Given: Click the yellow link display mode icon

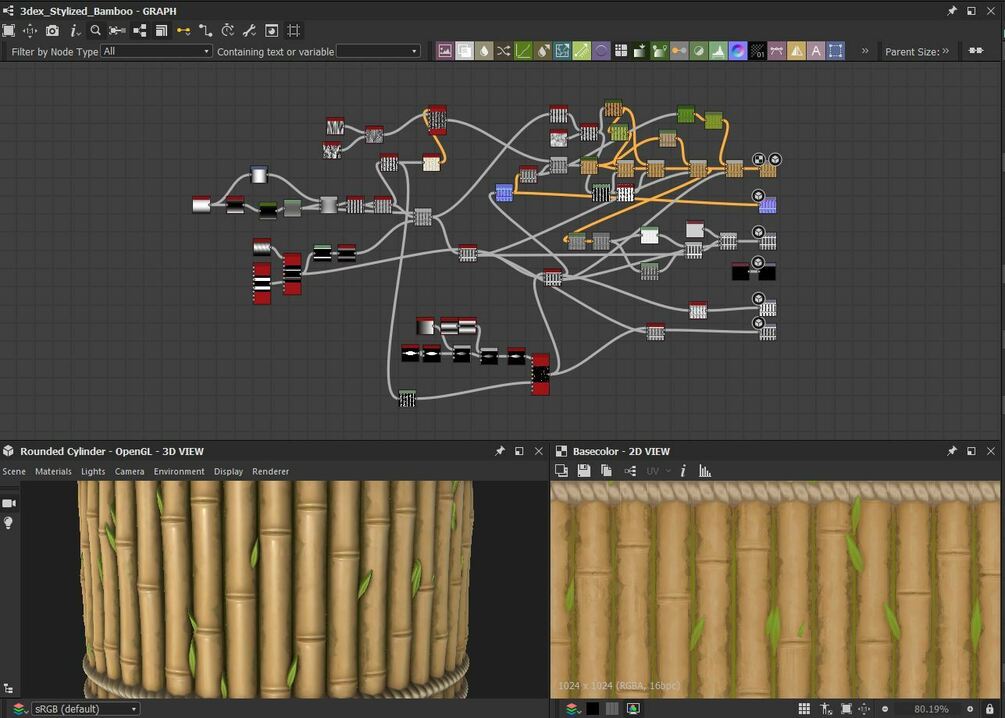Looking at the screenshot, I should (183, 31).
